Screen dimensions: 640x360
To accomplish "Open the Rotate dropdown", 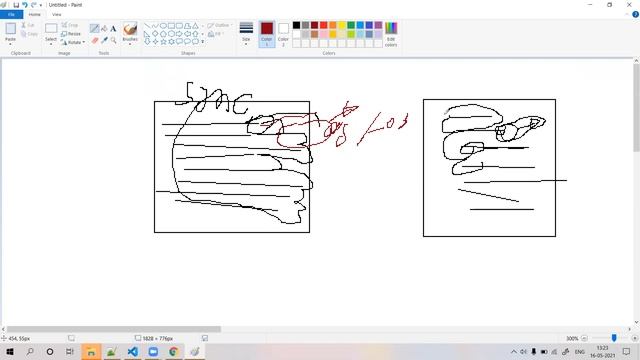I will coord(73,42).
